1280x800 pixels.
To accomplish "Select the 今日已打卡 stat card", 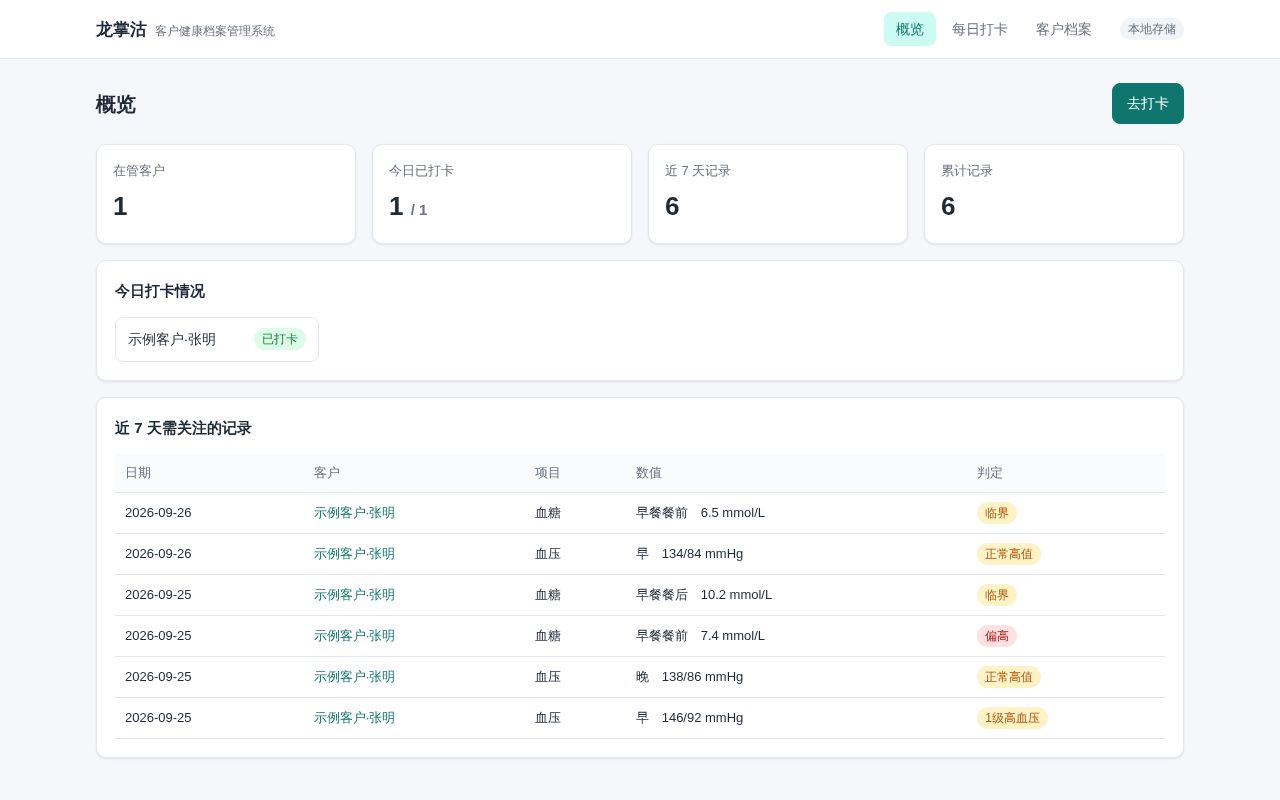I will [x=502, y=194].
